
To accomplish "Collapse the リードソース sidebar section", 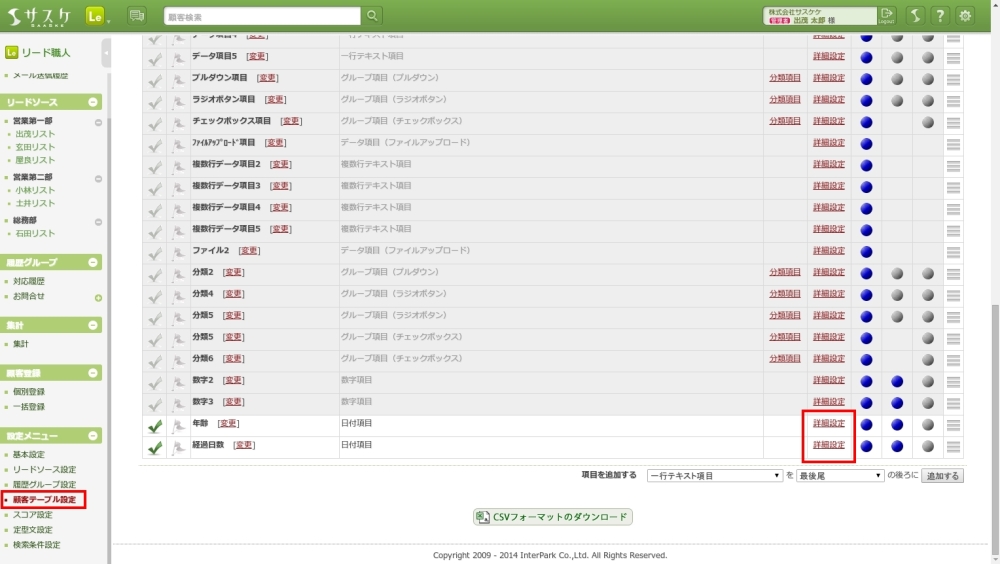I will [93, 102].
